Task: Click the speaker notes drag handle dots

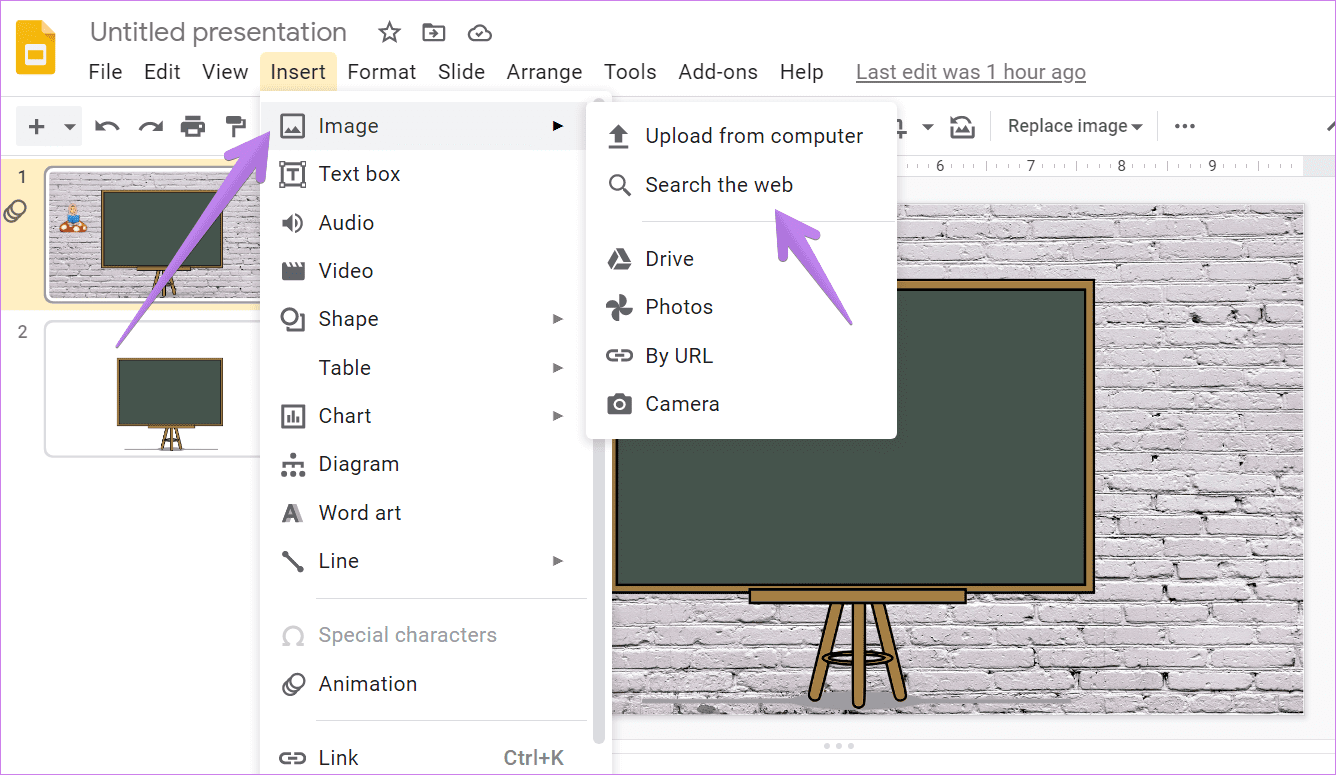Action: [837, 746]
